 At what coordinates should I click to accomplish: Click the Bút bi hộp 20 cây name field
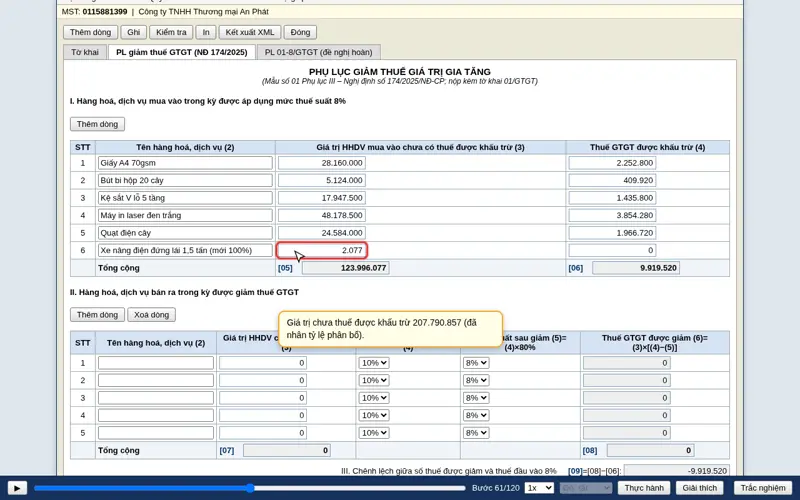pyautogui.click(x=185, y=181)
